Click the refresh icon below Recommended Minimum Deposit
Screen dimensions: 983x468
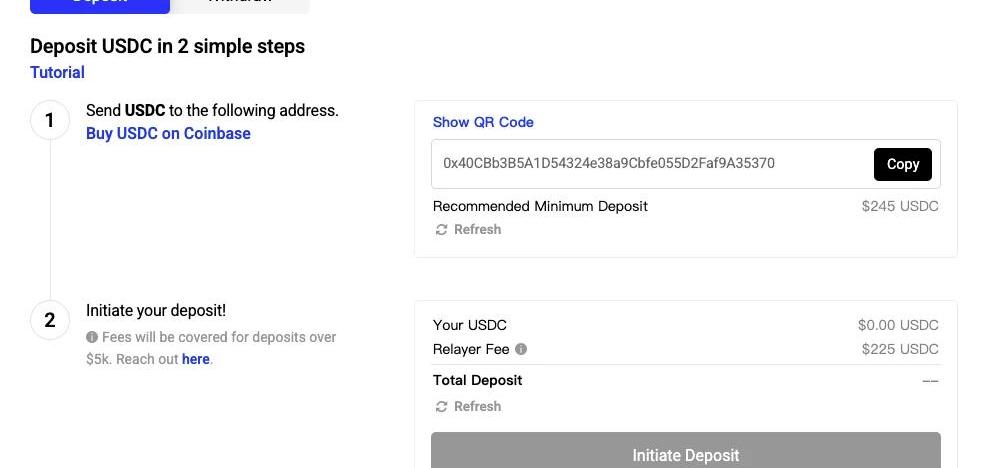441,230
